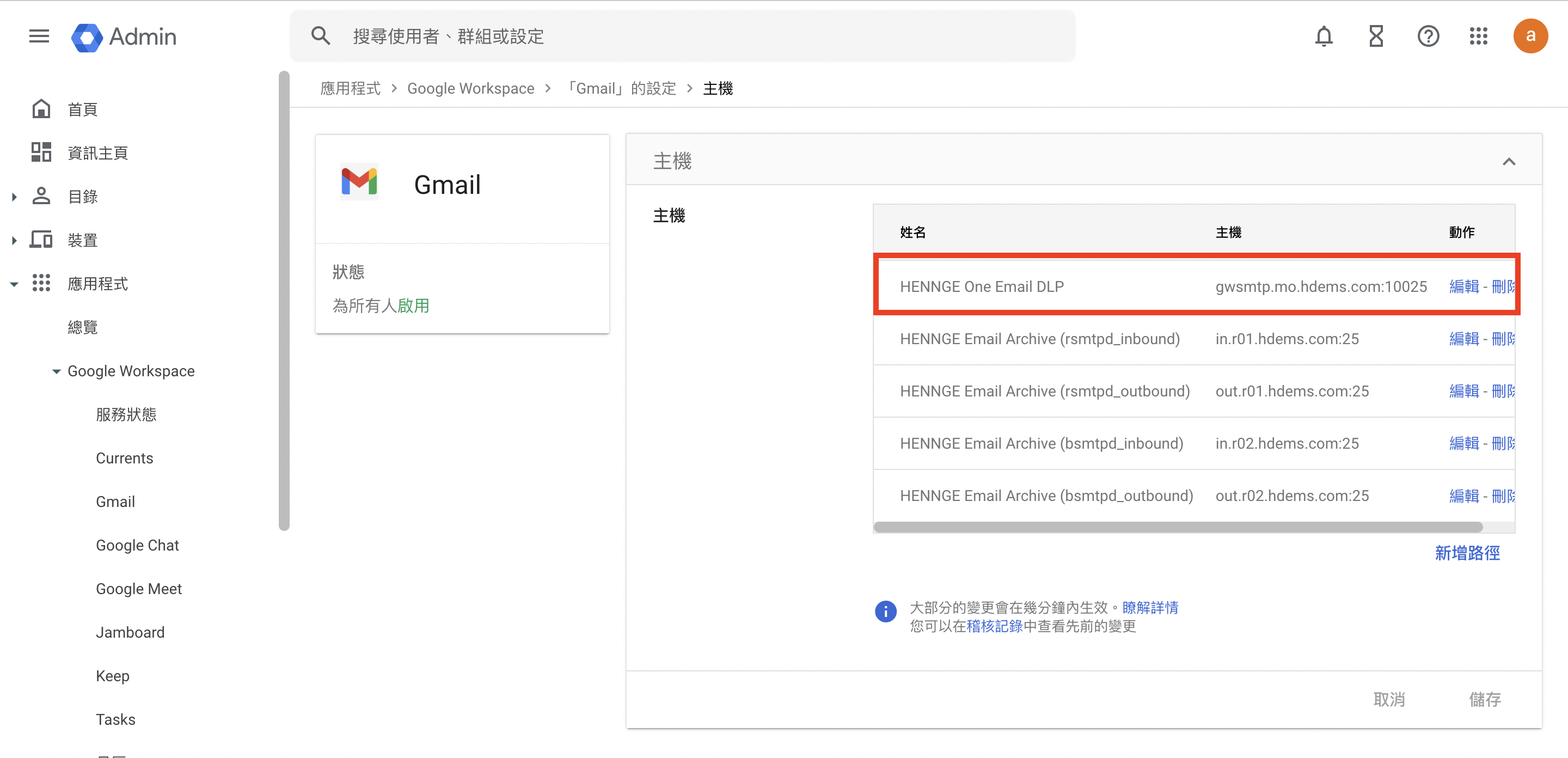The height and width of the screenshot is (758, 1568).
Task: Click the 裝置 devices icon
Action: point(41,240)
